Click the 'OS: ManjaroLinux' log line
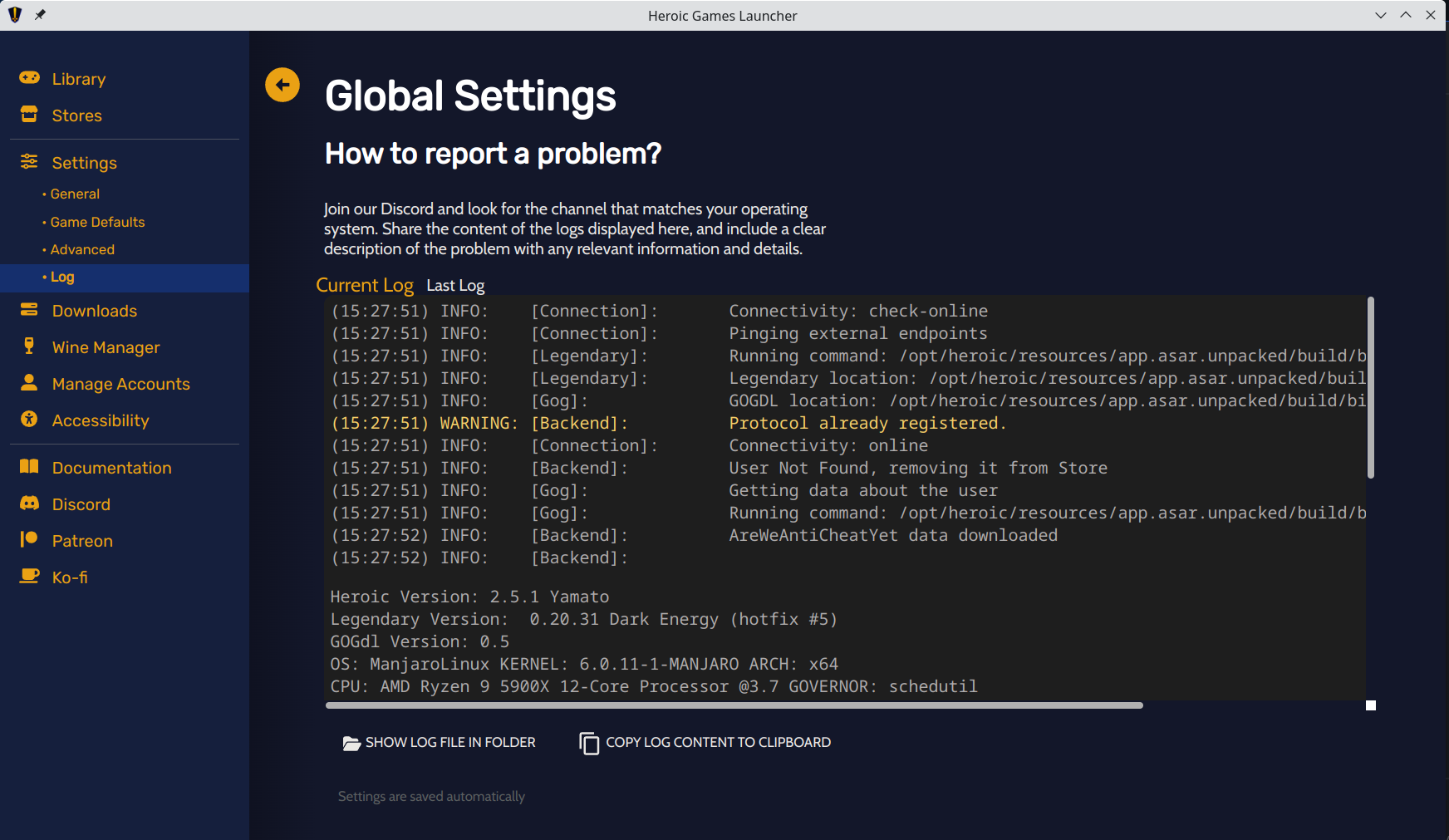Screen dimensions: 1449x840 [x=584, y=664]
